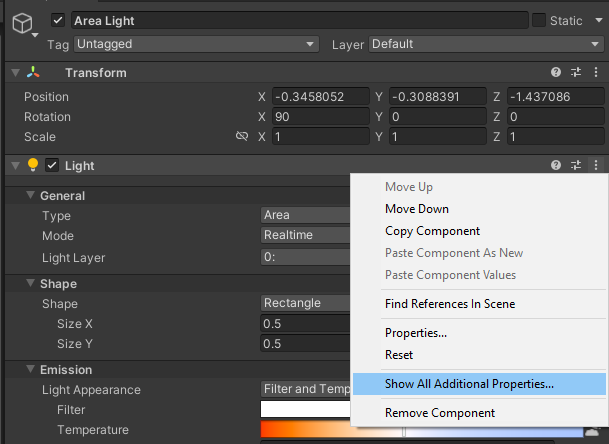Open the Layer Default dropdown
The width and height of the screenshot is (609, 444).
click(x=486, y=44)
